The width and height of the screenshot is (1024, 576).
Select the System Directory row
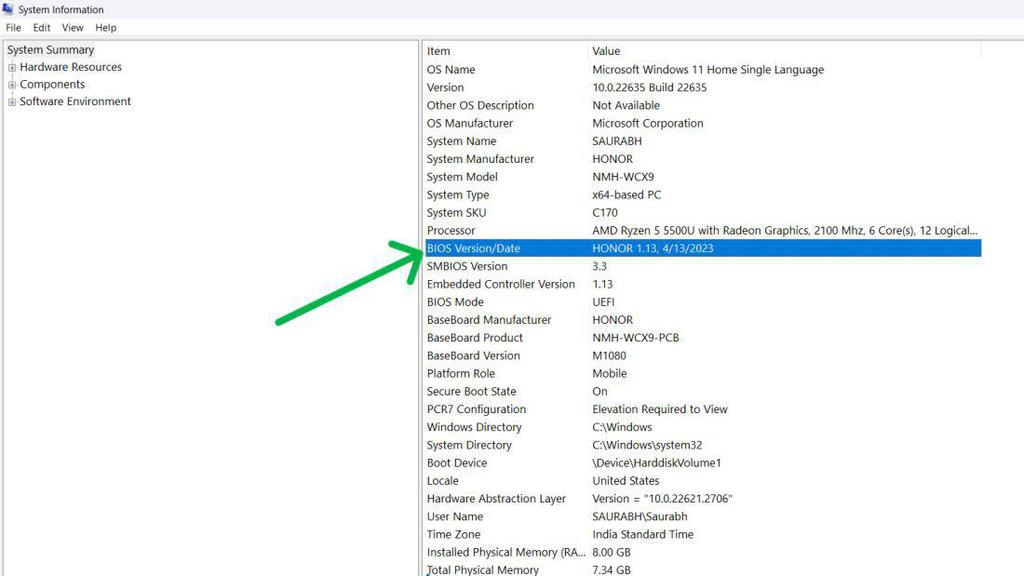(x=703, y=445)
